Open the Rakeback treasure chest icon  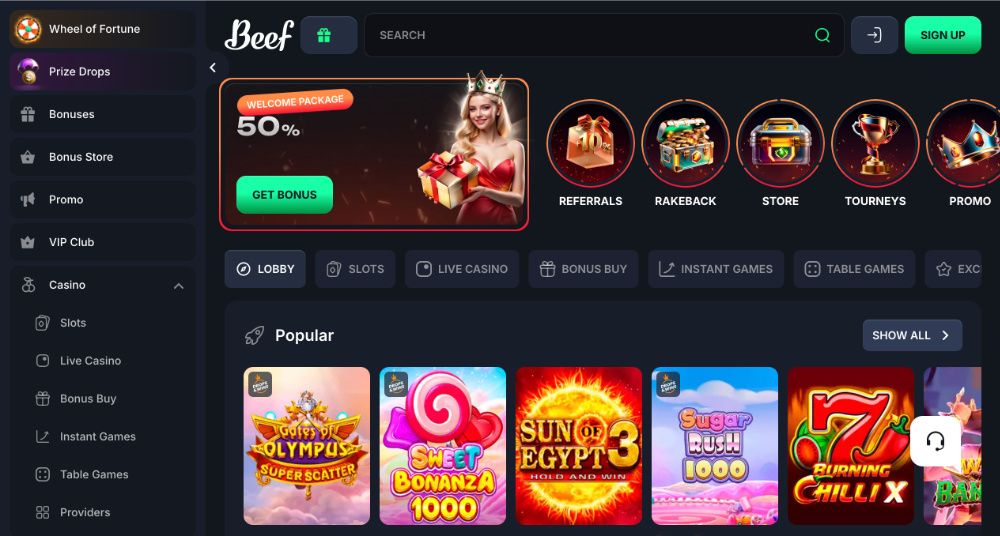point(686,143)
